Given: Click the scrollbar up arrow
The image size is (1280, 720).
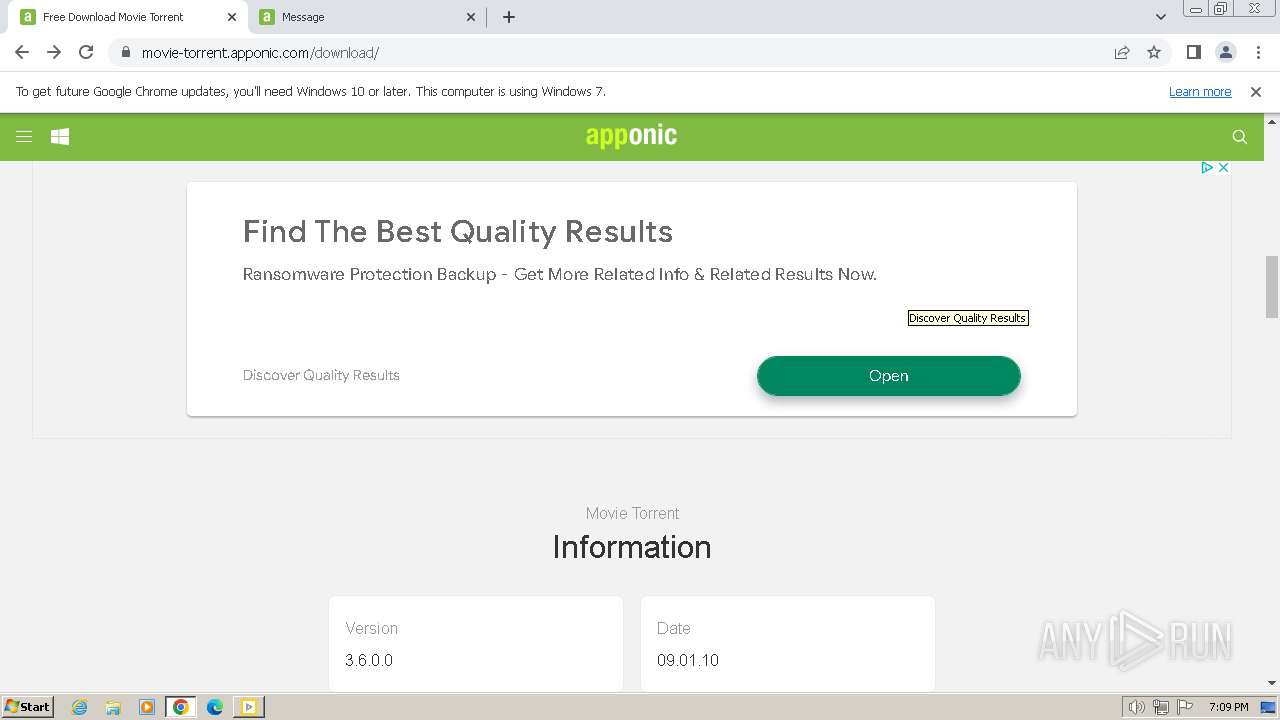Looking at the screenshot, I should 1272,121.
